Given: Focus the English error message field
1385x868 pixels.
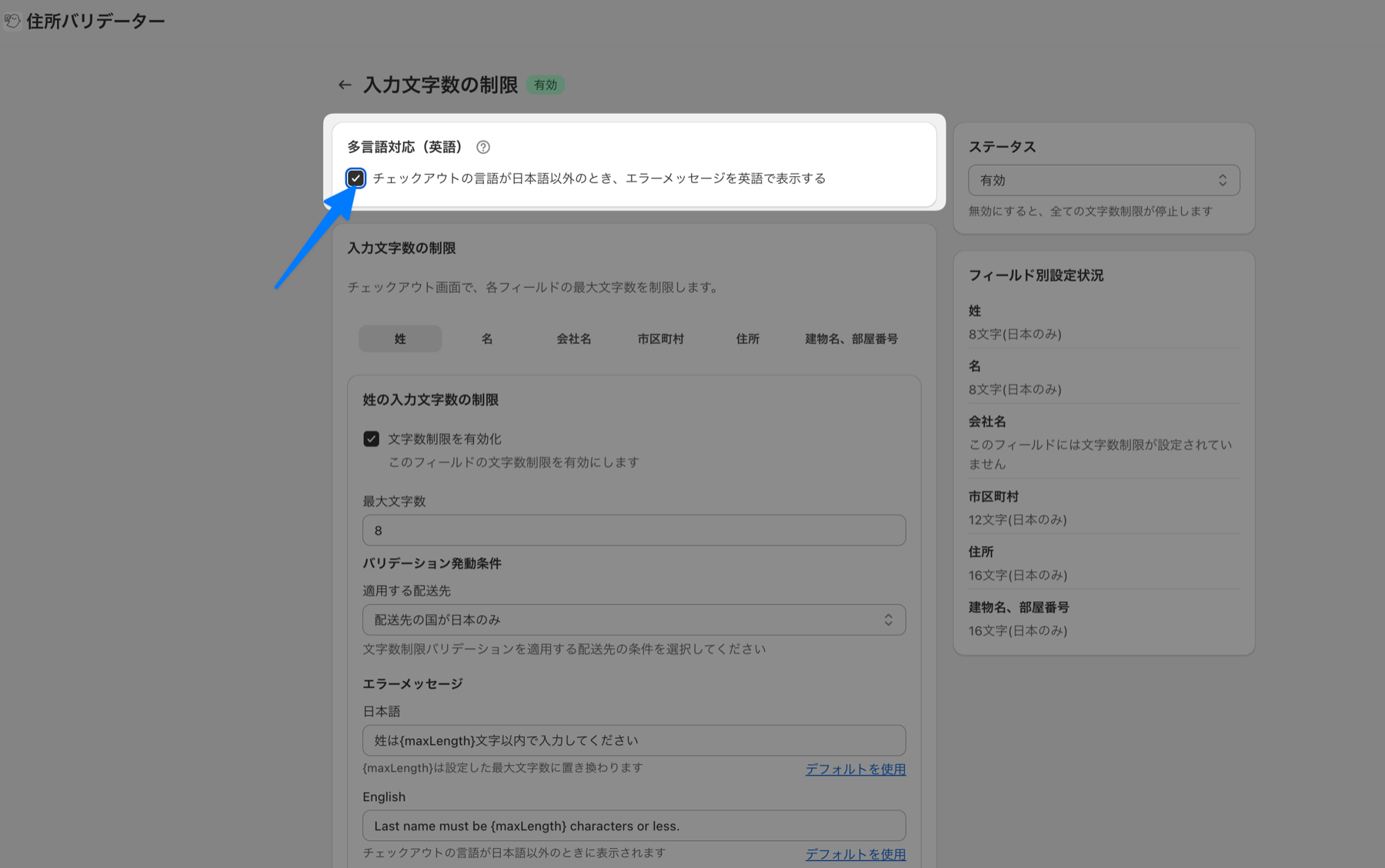Looking at the screenshot, I should [634, 826].
